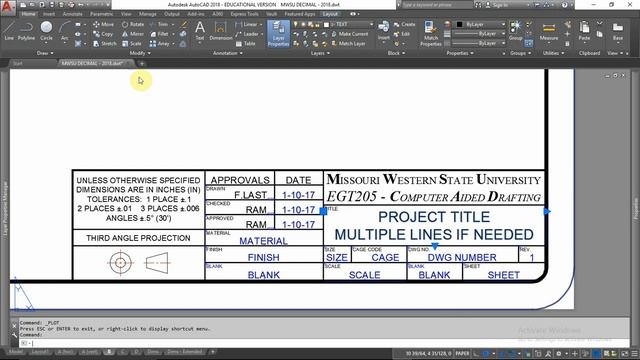Insert a Table from Annotation panel
Image resolution: width=640 pixels, height=360 pixels.
click(x=246, y=44)
